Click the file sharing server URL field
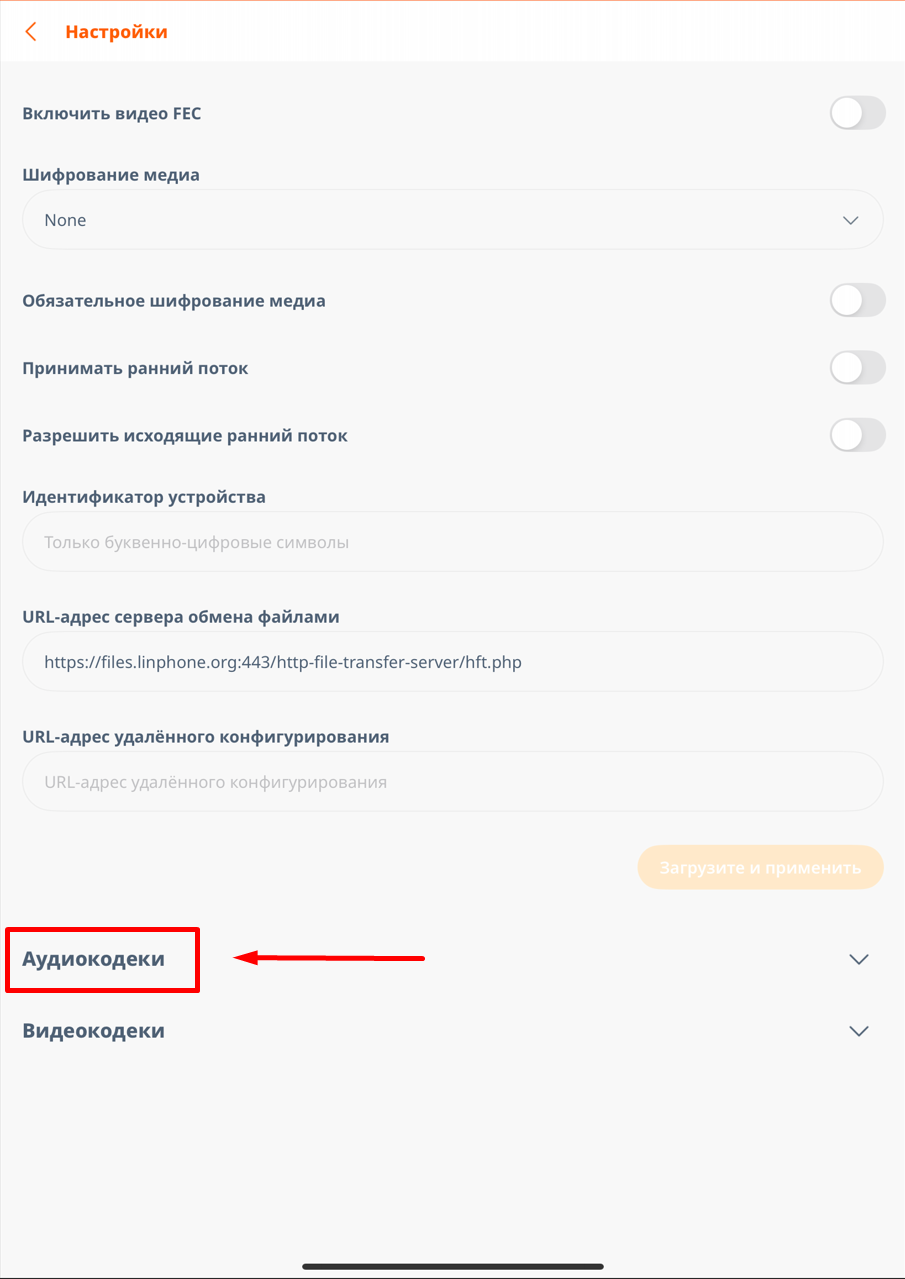 tap(452, 662)
